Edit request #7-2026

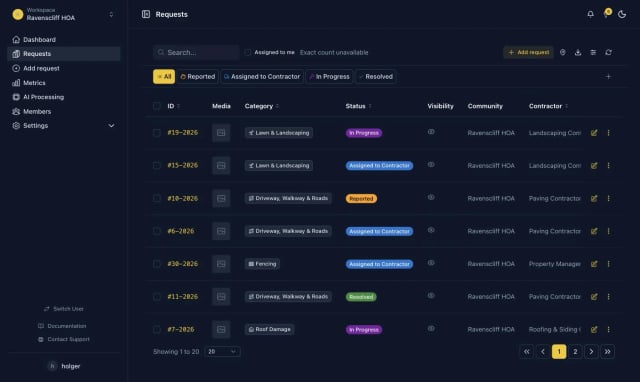(x=594, y=329)
